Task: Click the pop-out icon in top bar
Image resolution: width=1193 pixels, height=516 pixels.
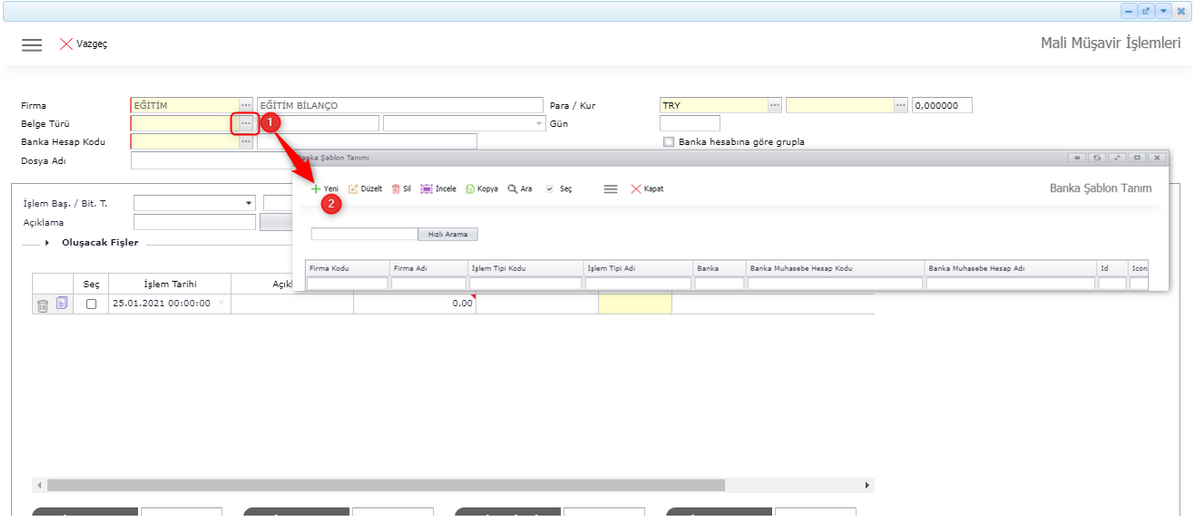Action: pyautogui.click(x=1147, y=11)
